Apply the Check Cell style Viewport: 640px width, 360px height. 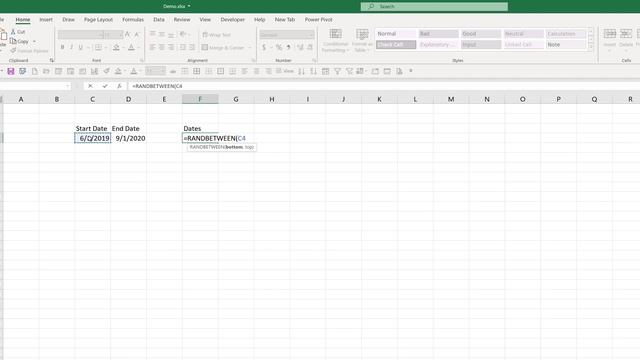point(396,44)
